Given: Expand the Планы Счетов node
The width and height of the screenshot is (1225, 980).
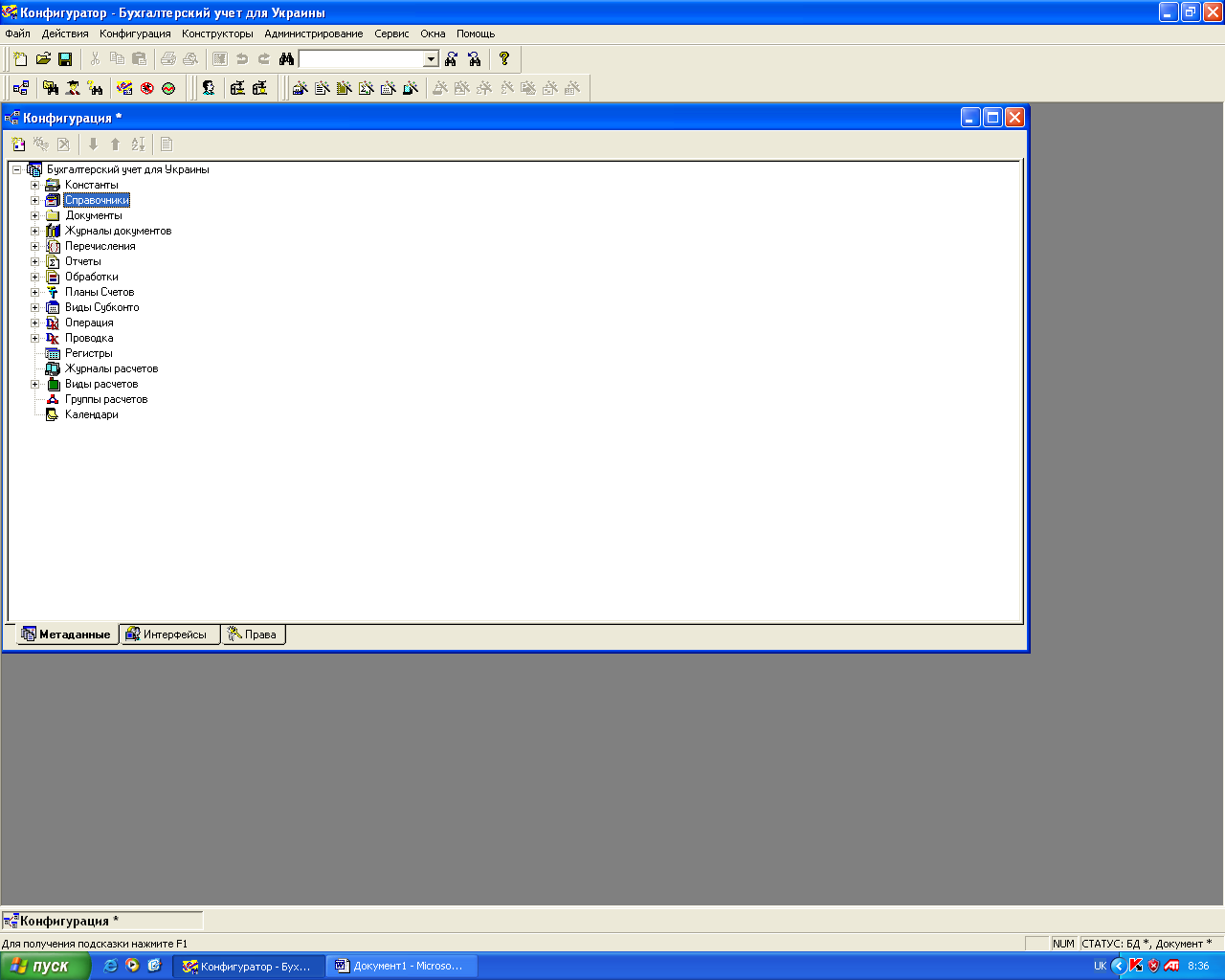Looking at the screenshot, I should coord(34,292).
